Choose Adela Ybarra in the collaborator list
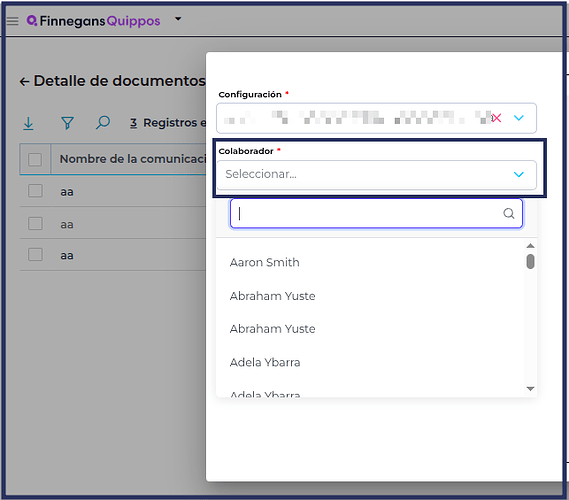Screen dimensions: 569x500 tap(265, 362)
